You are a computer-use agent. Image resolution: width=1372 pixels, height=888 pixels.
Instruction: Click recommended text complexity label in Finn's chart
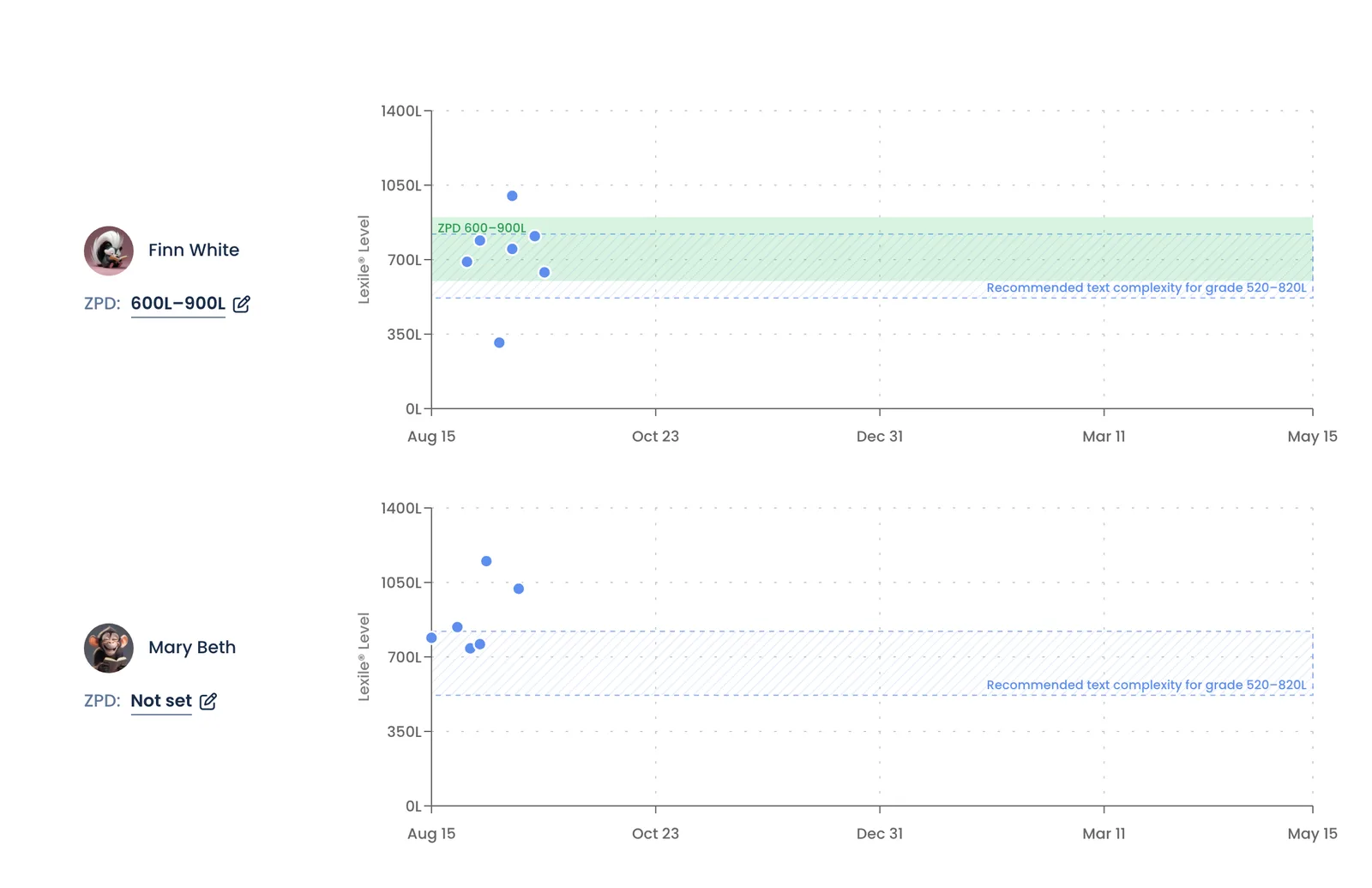point(1146,287)
